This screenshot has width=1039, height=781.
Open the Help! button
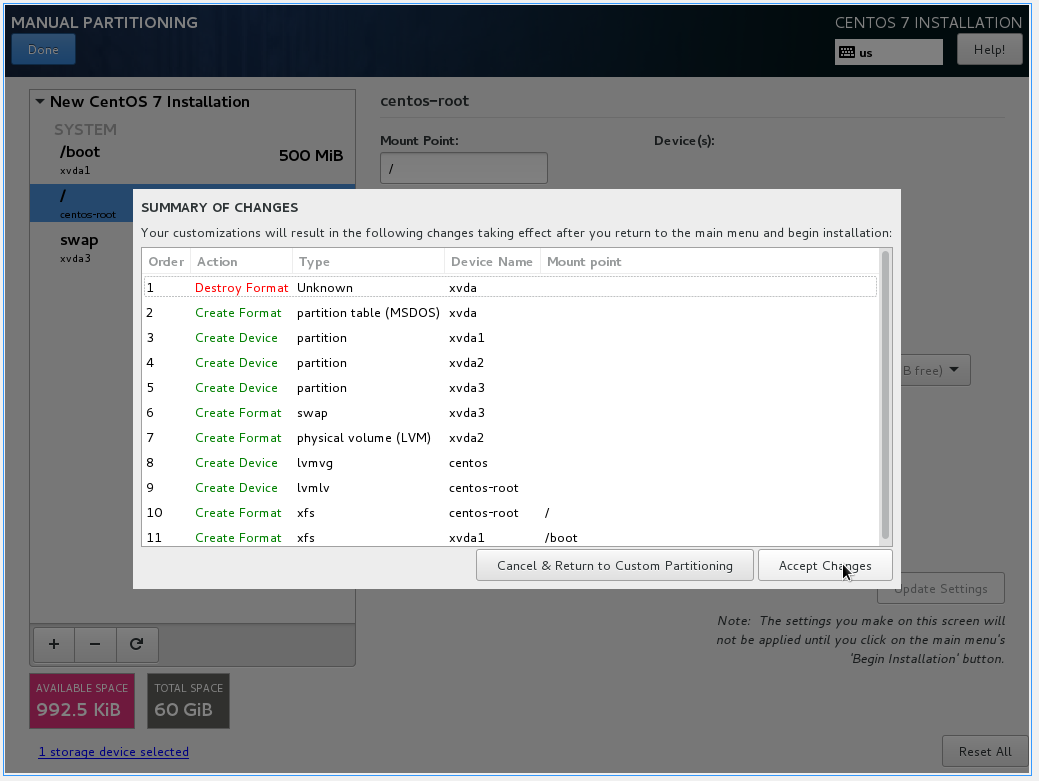(988, 50)
